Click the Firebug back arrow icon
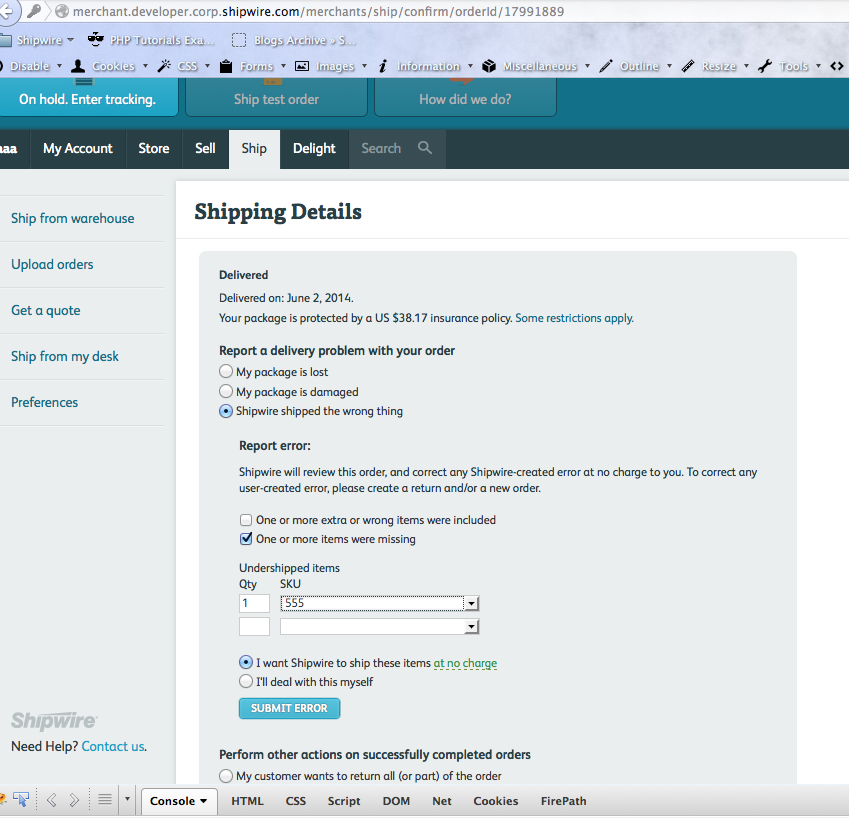This screenshot has width=849, height=818. tap(51, 800)
